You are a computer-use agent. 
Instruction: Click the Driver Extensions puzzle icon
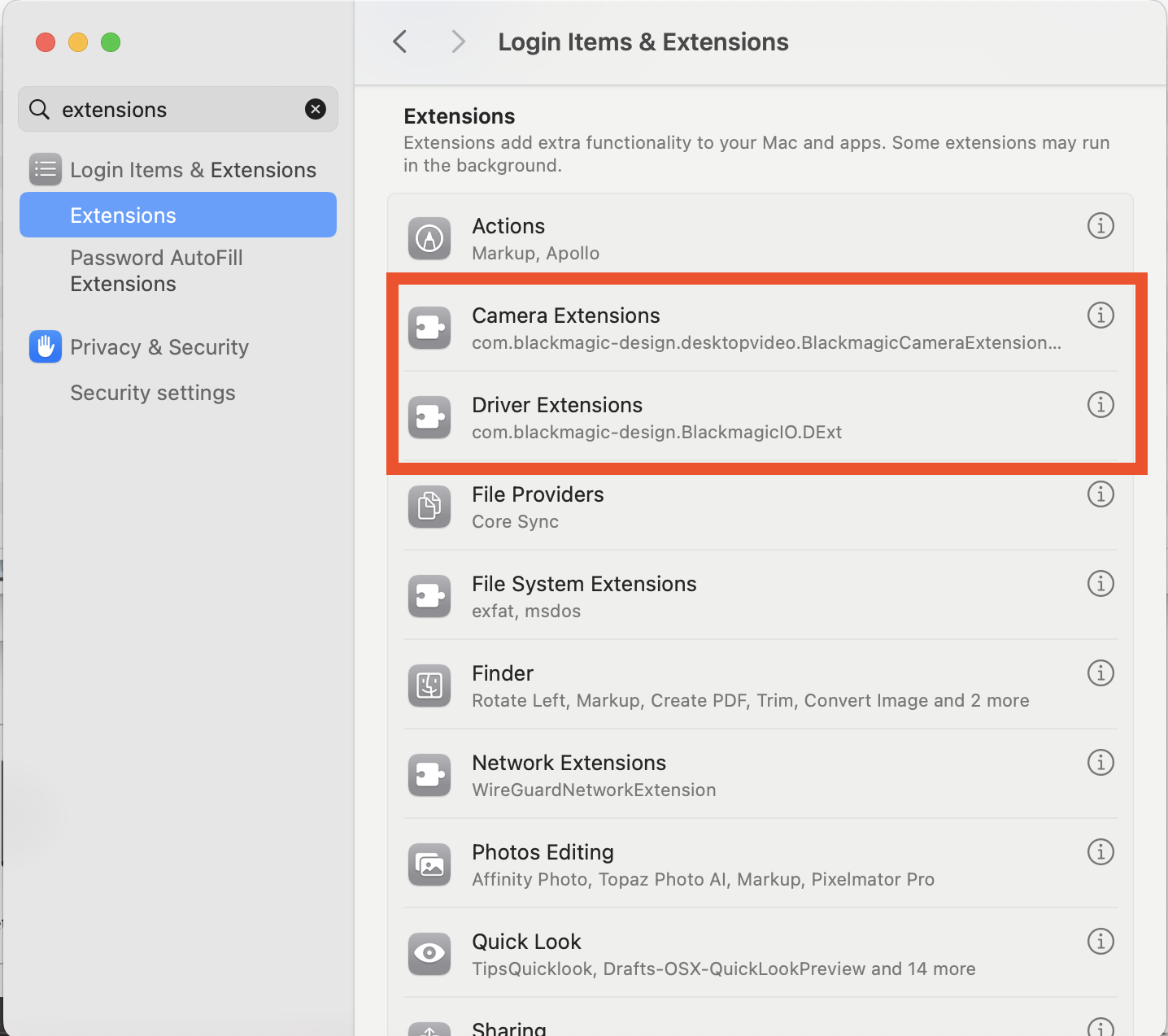pos(429,417)
